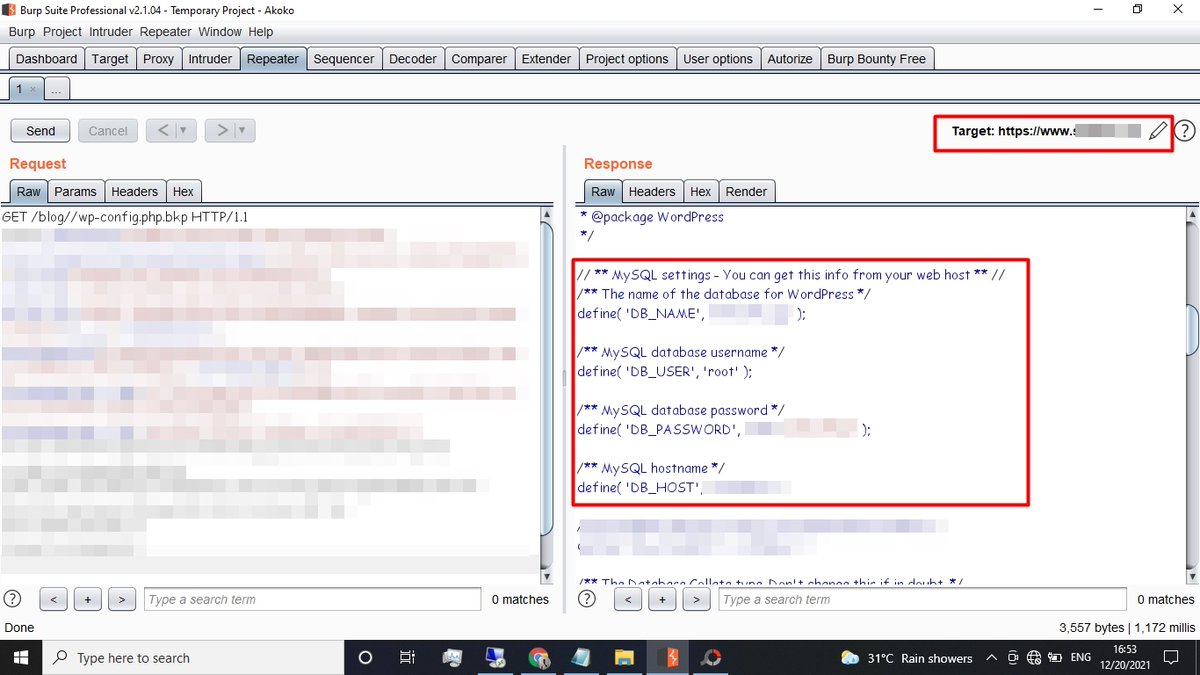Select the request Params tab

tap(76, 191)
